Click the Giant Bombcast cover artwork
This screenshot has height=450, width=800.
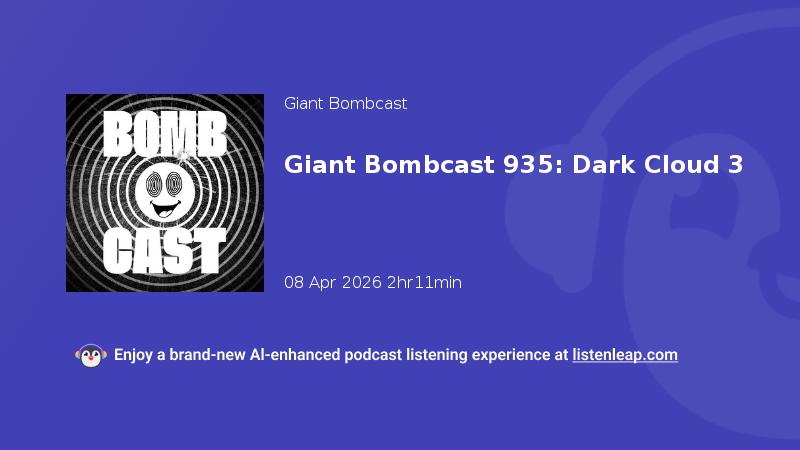[165, 193]
